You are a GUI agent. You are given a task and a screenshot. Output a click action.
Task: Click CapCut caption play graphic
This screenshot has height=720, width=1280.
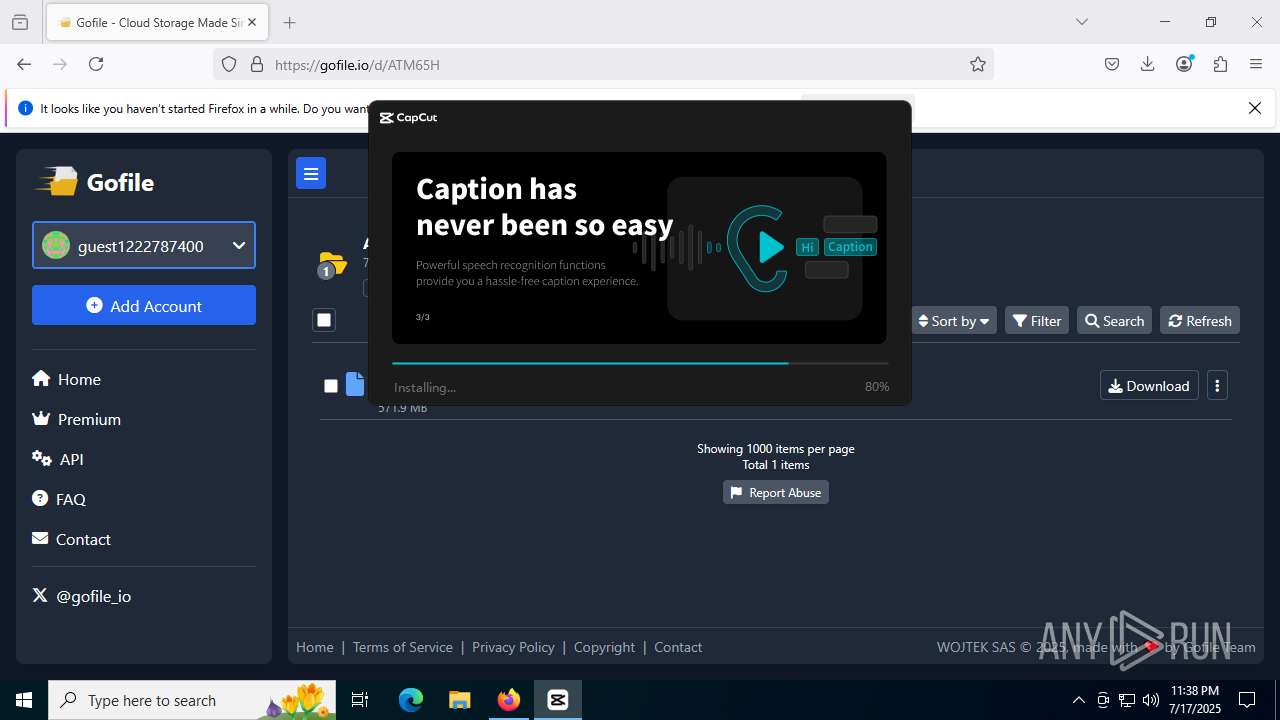[x=758, y=247]
